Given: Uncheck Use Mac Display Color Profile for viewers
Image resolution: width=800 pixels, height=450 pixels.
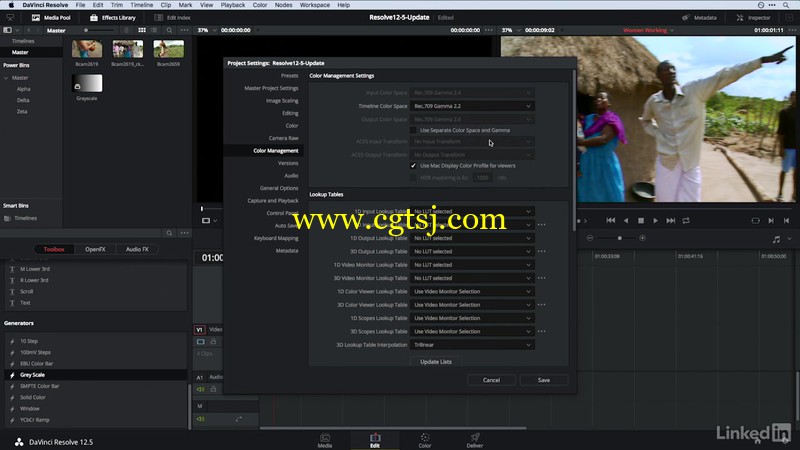Looking at the screenshot, I should [x=413, y=166].
